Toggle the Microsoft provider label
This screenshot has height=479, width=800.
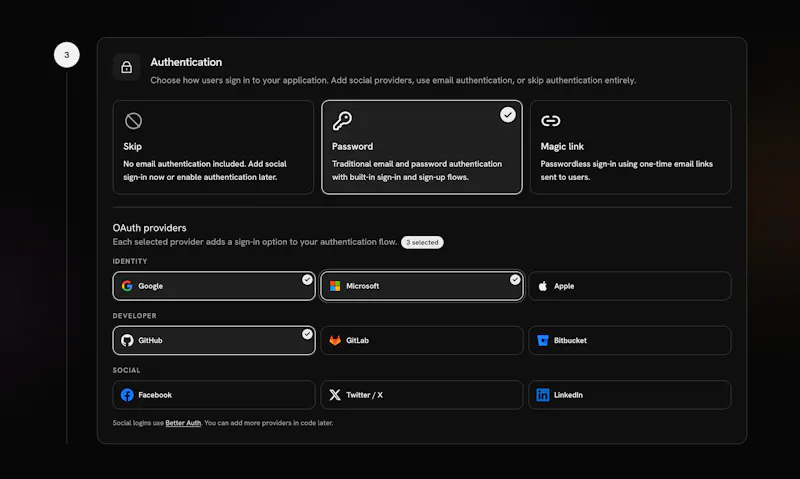pyautogui.click(x=362, y=286)
